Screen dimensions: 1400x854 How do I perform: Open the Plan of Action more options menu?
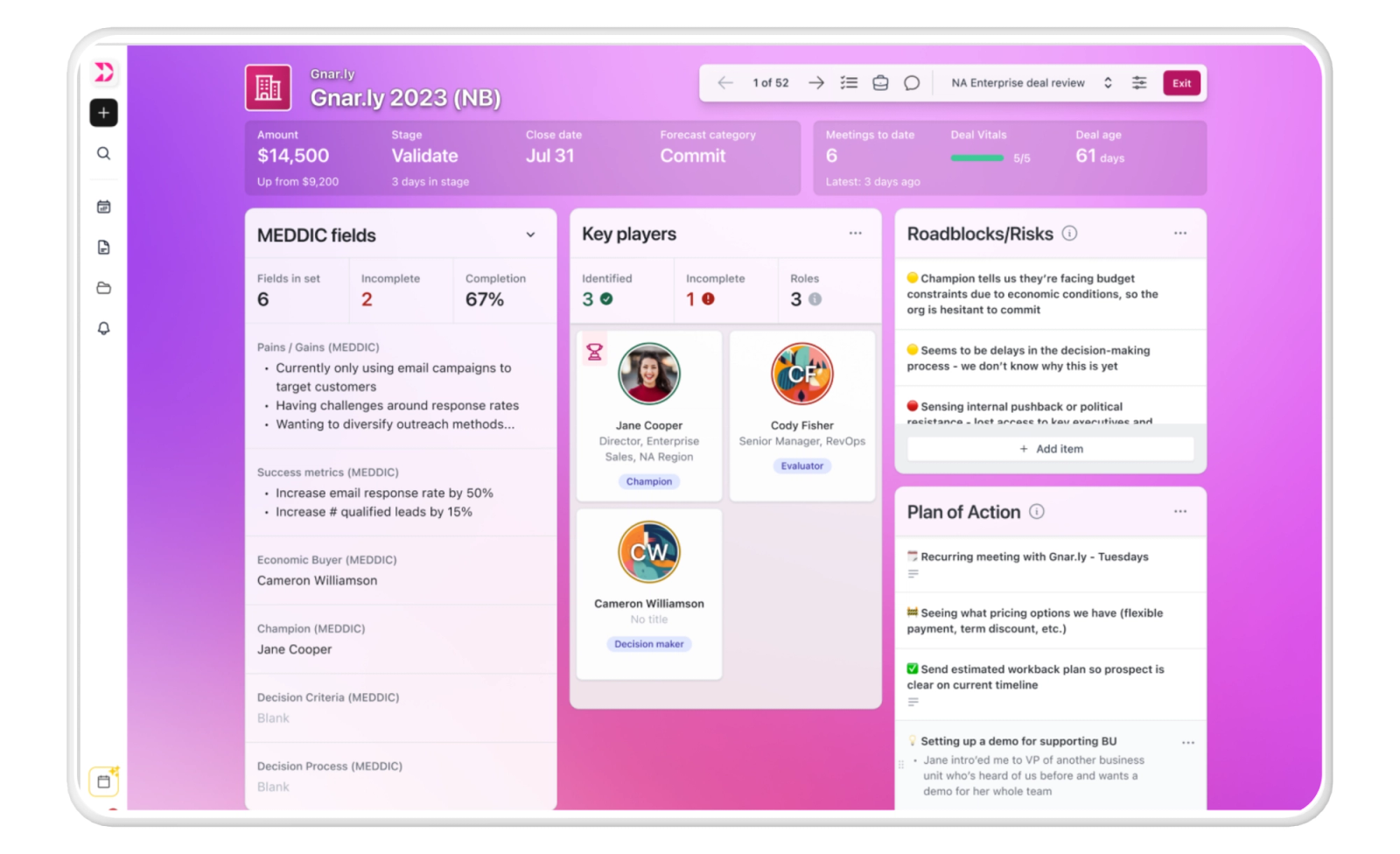point(1180,512)
